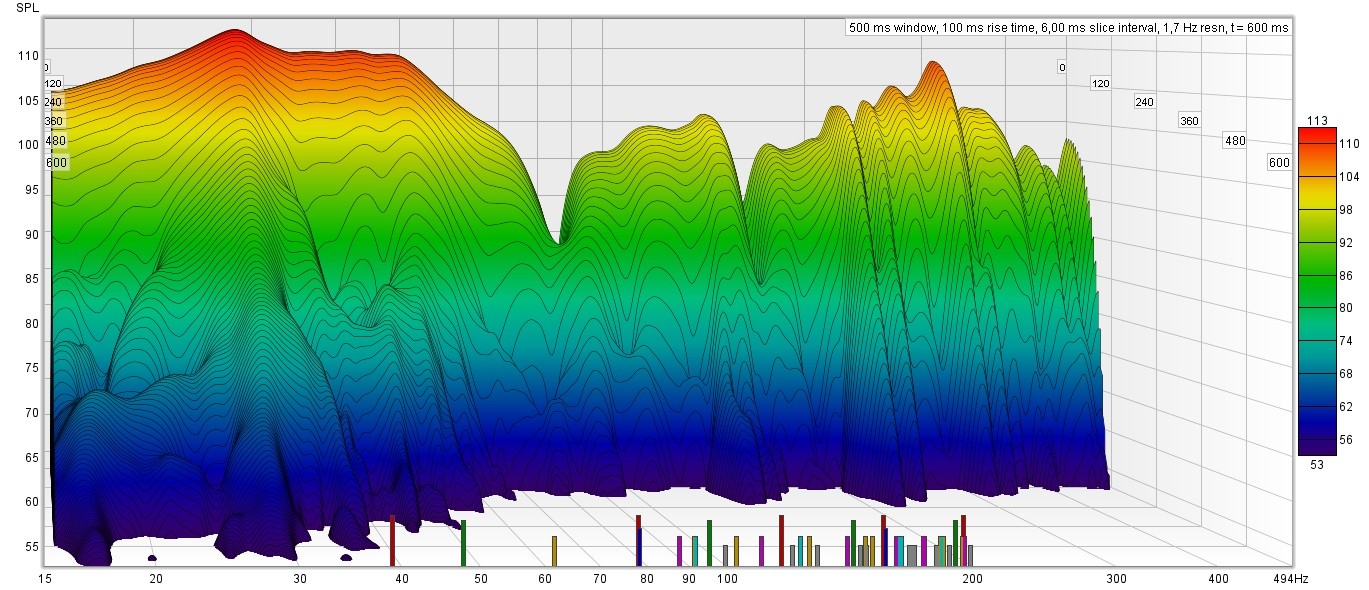The image size is (1369, 590).
Task: Click the 494Hz label at the frequency axis end
Action: tap(1288, 579)
